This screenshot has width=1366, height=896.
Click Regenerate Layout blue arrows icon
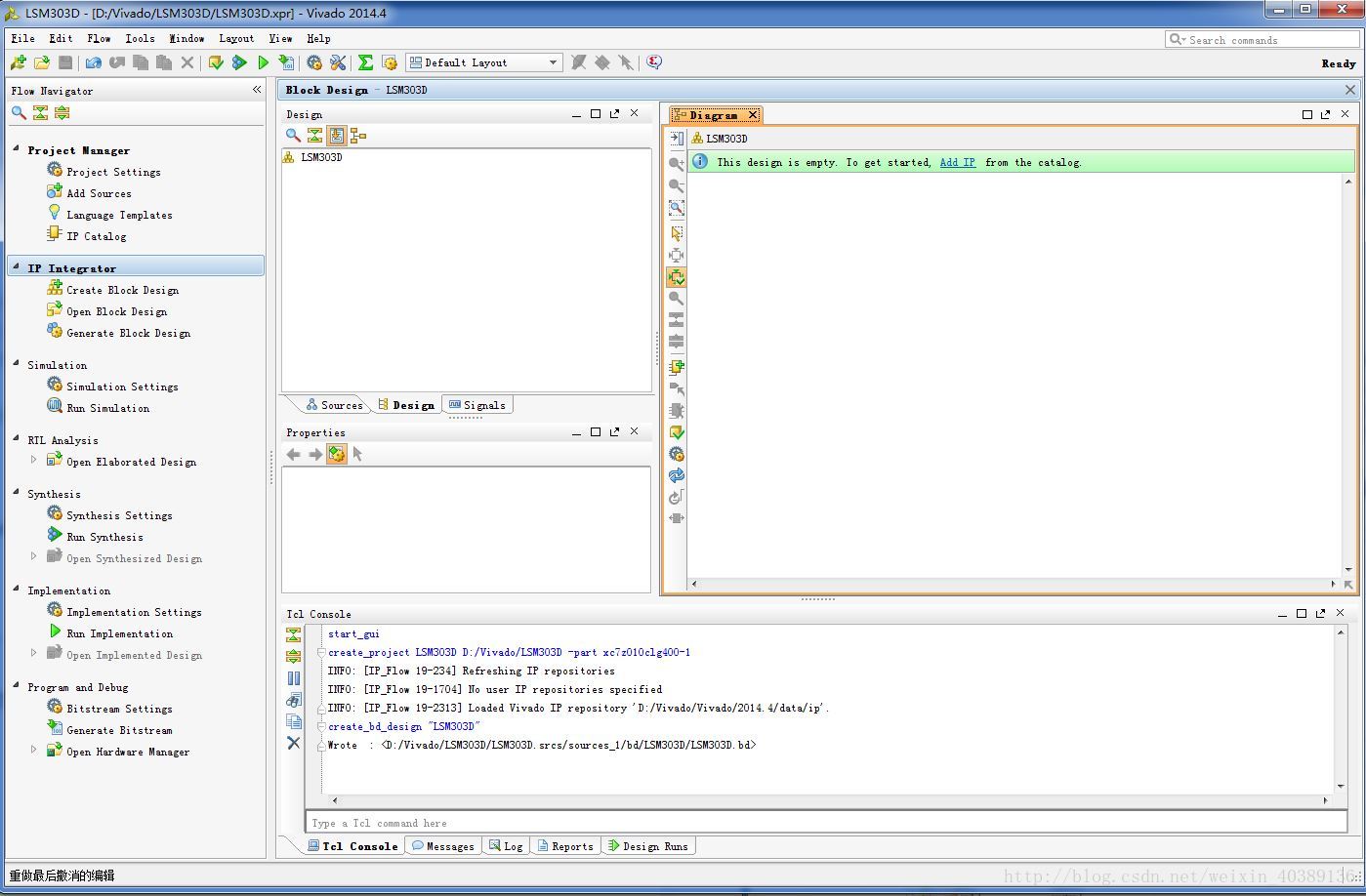point(676,475)
